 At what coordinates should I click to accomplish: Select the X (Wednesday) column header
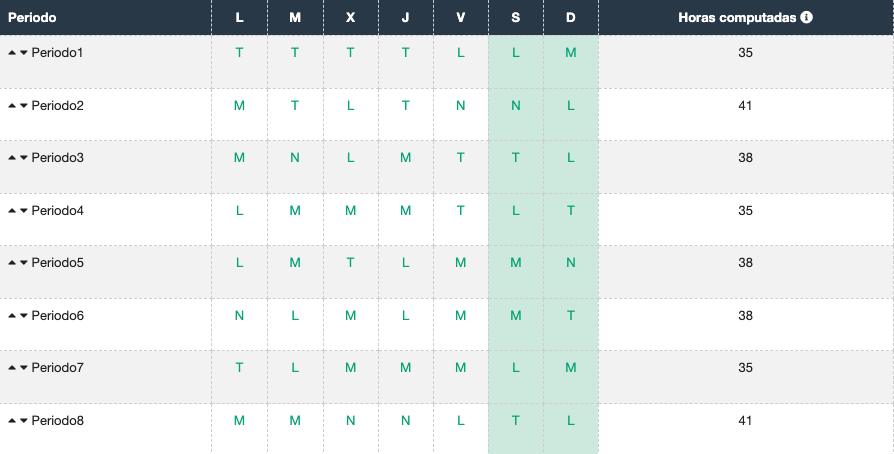(350, 18)
